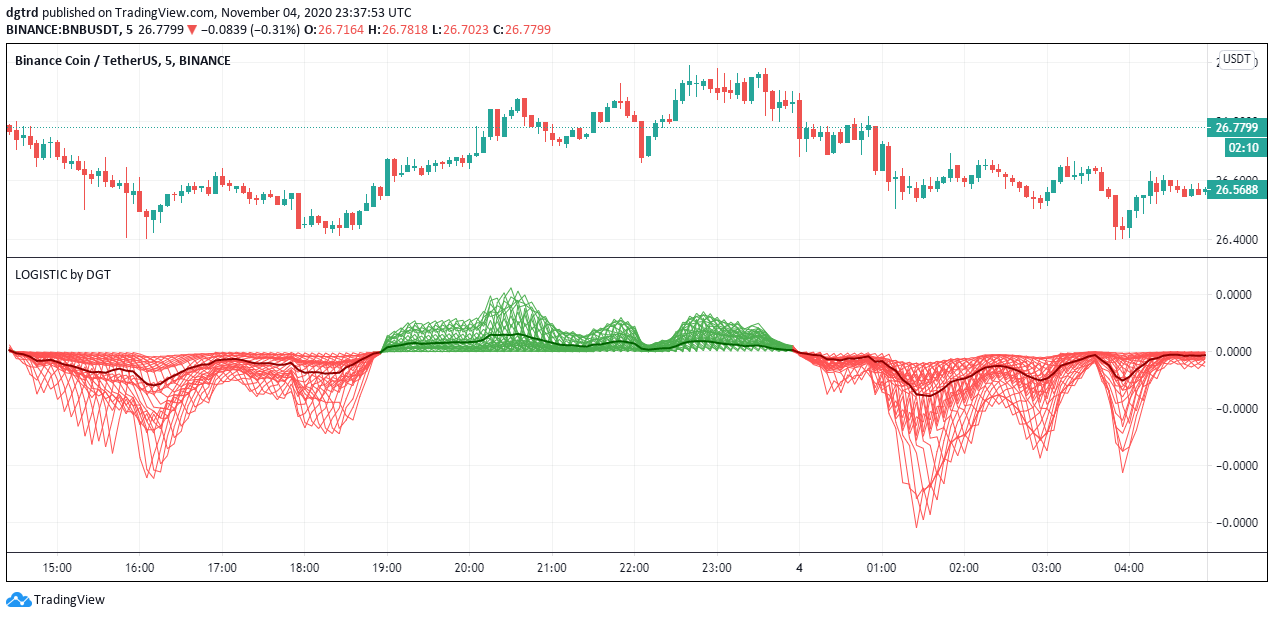This screenshot has height=618, width=1274.
Task: Click the 23:00 time axis label
Action: [717, 567]
